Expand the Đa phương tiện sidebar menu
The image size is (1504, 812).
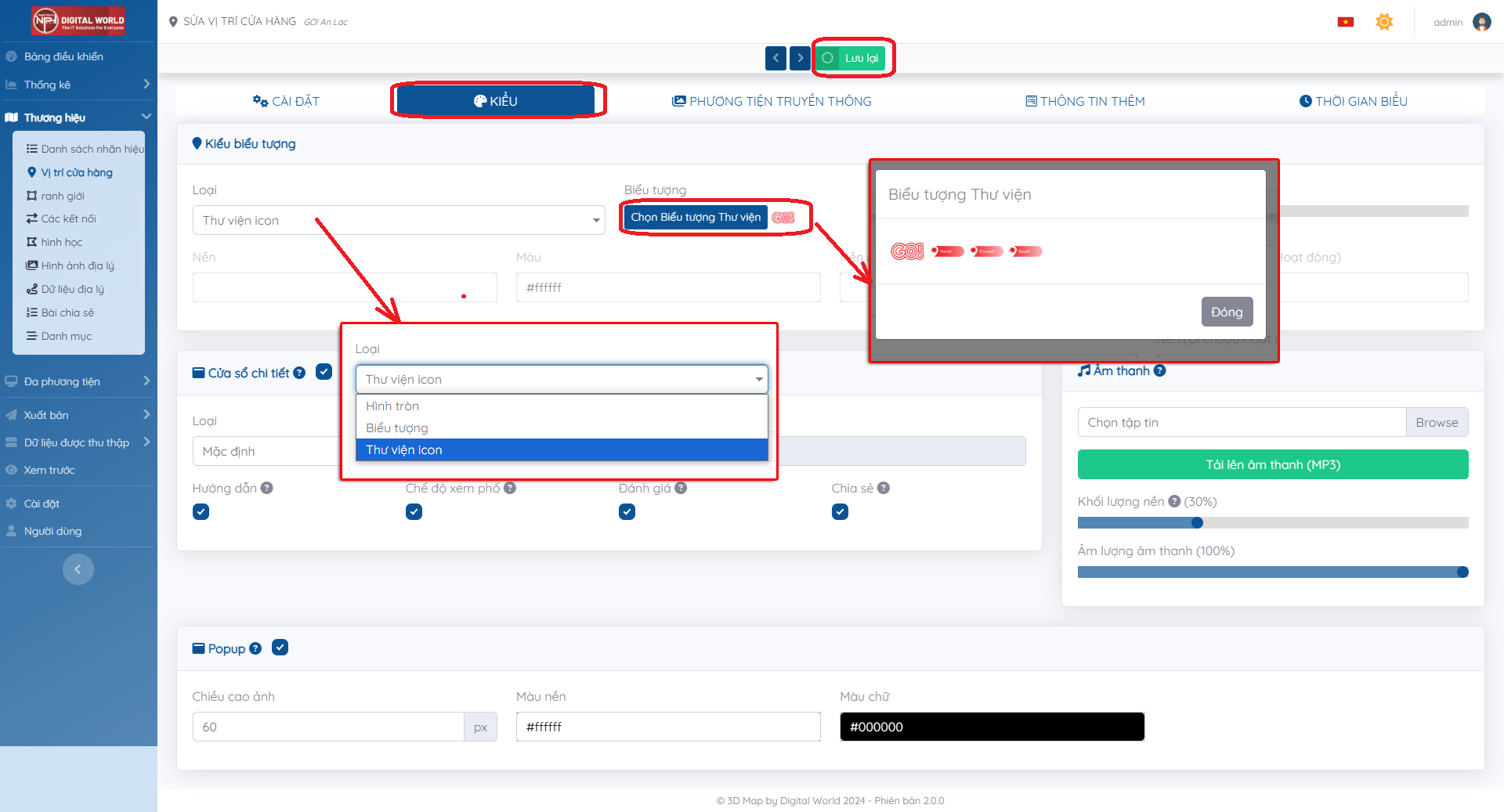(x=78, y=381)
